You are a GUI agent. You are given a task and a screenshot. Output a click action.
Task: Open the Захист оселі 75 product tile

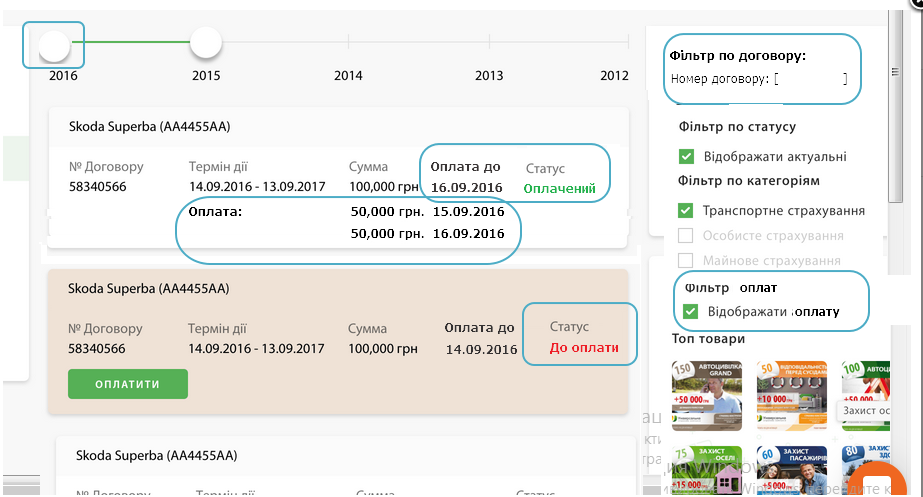coord(708,470)
